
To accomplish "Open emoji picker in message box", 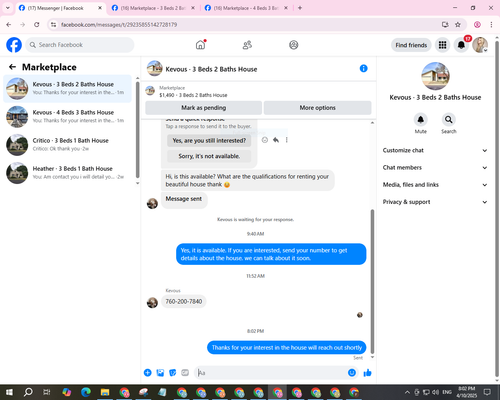I will point(352,373).
